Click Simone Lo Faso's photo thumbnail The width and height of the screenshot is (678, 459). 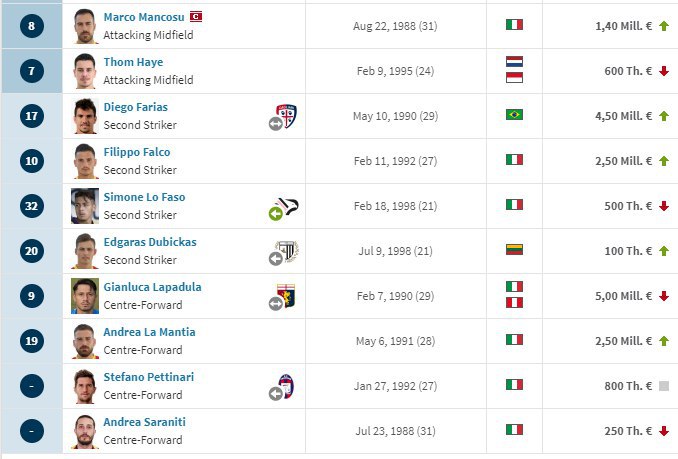pyautogui.click(x=85, y=206)
